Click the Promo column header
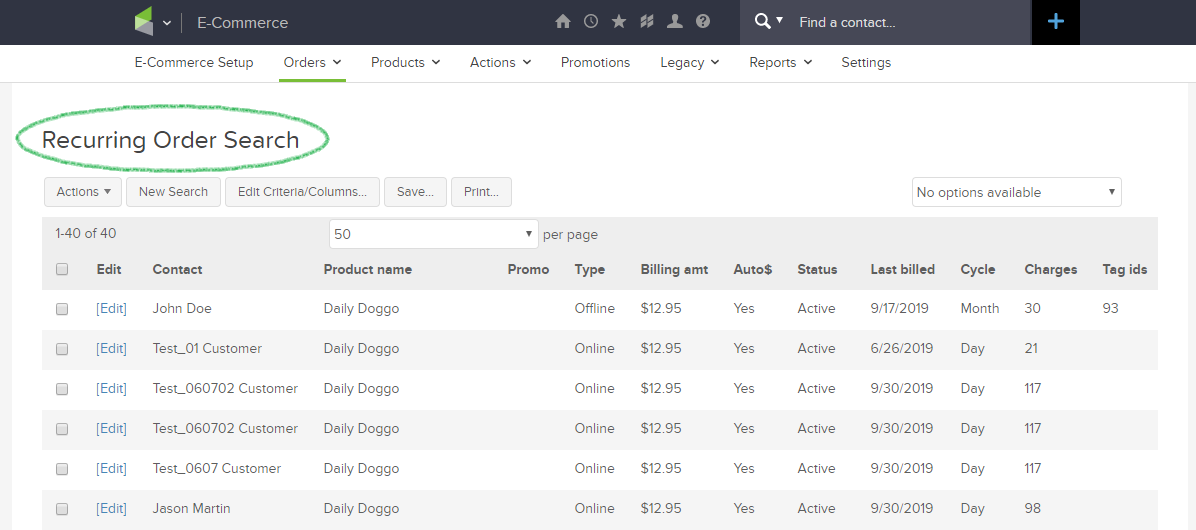 tap(529, 269)
